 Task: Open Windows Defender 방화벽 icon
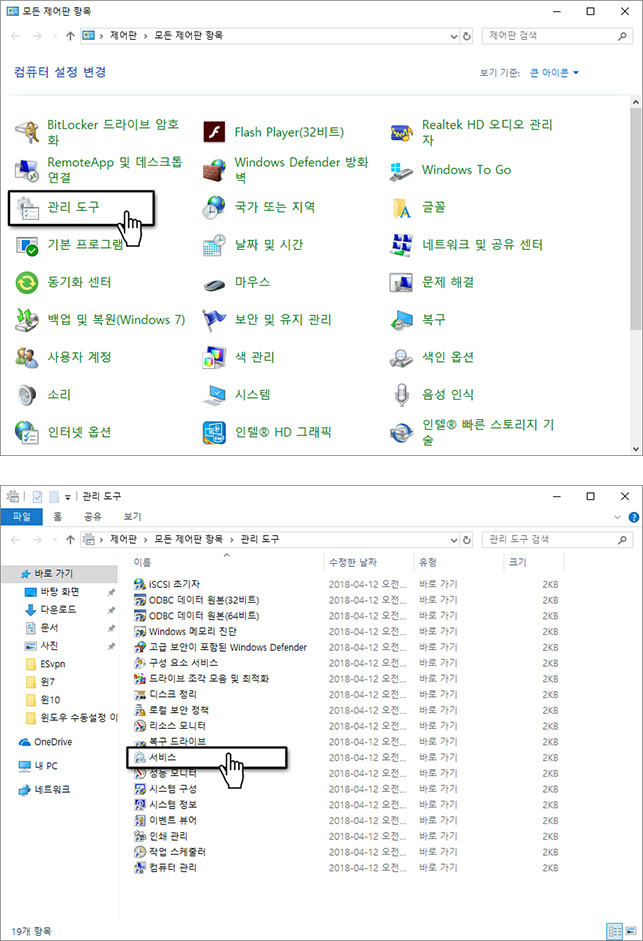(x=214, y=169)
